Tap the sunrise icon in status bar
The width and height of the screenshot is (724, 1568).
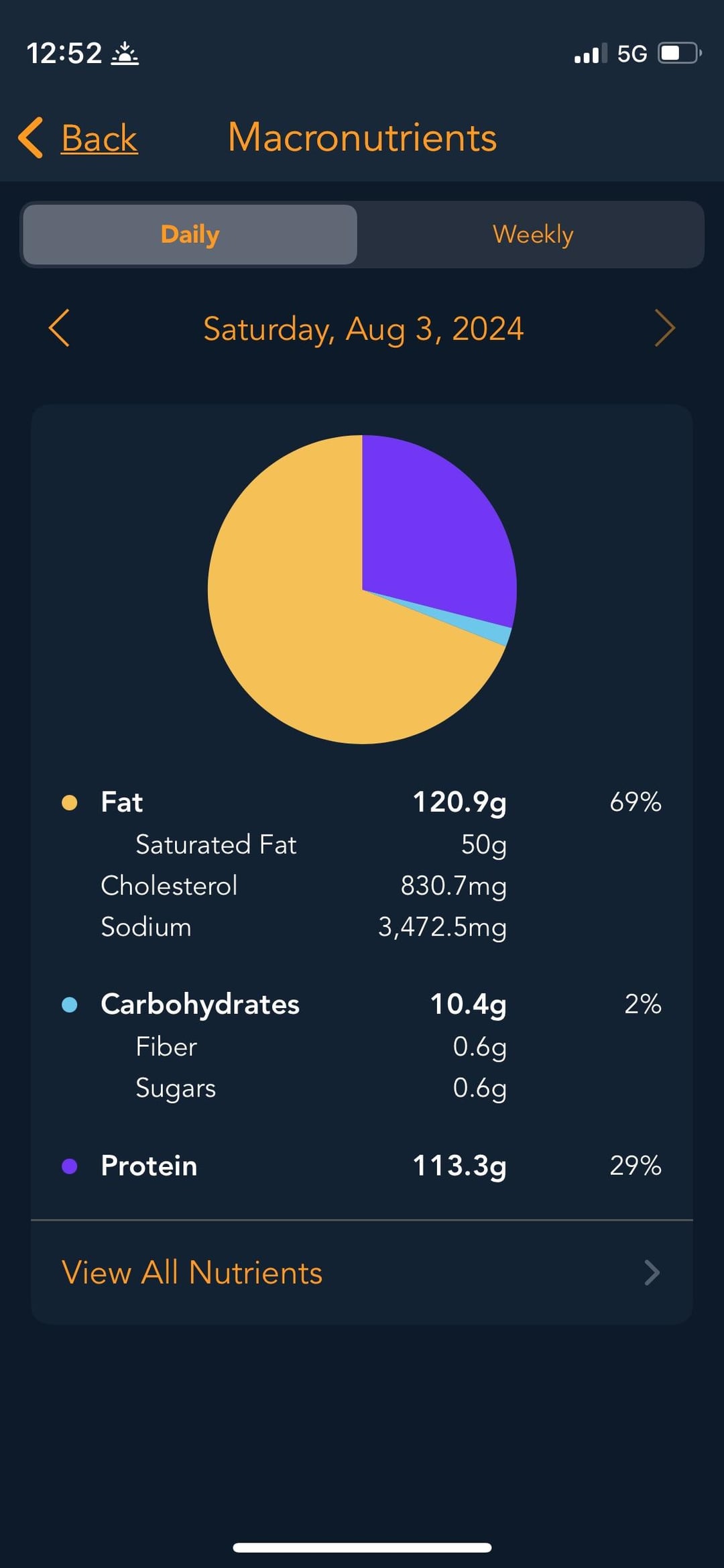coord(125,54)
